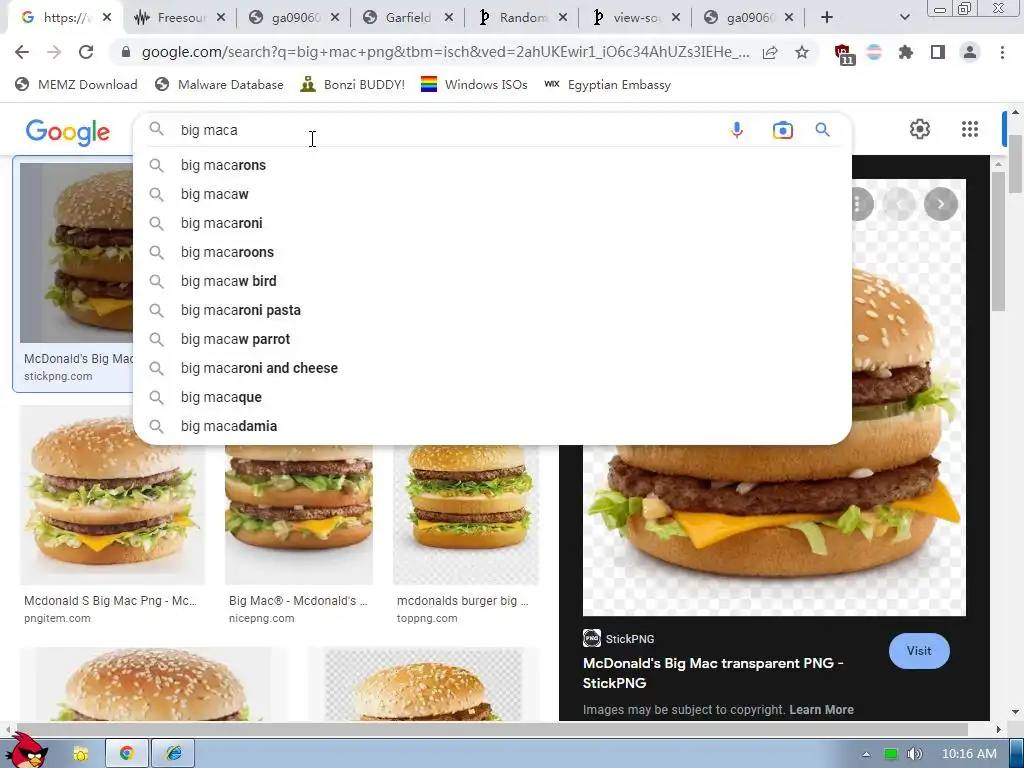Open the Malware Database bookmark

(219, 84)
